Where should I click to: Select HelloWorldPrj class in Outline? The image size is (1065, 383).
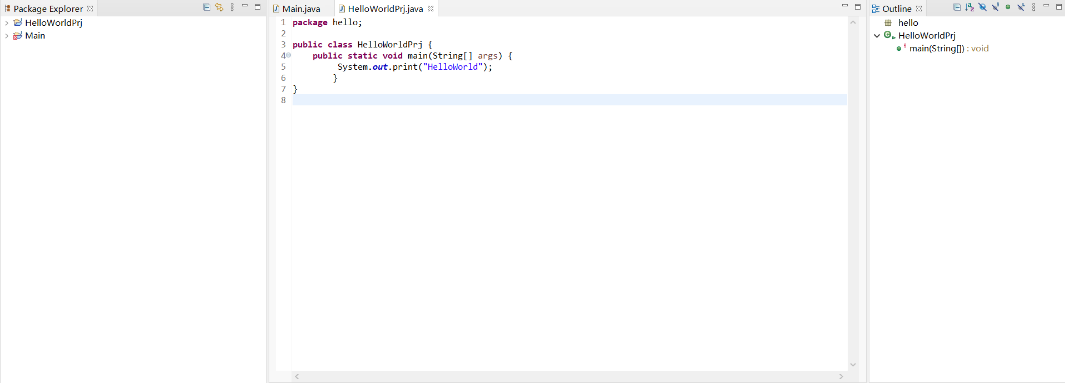[926, 36]
